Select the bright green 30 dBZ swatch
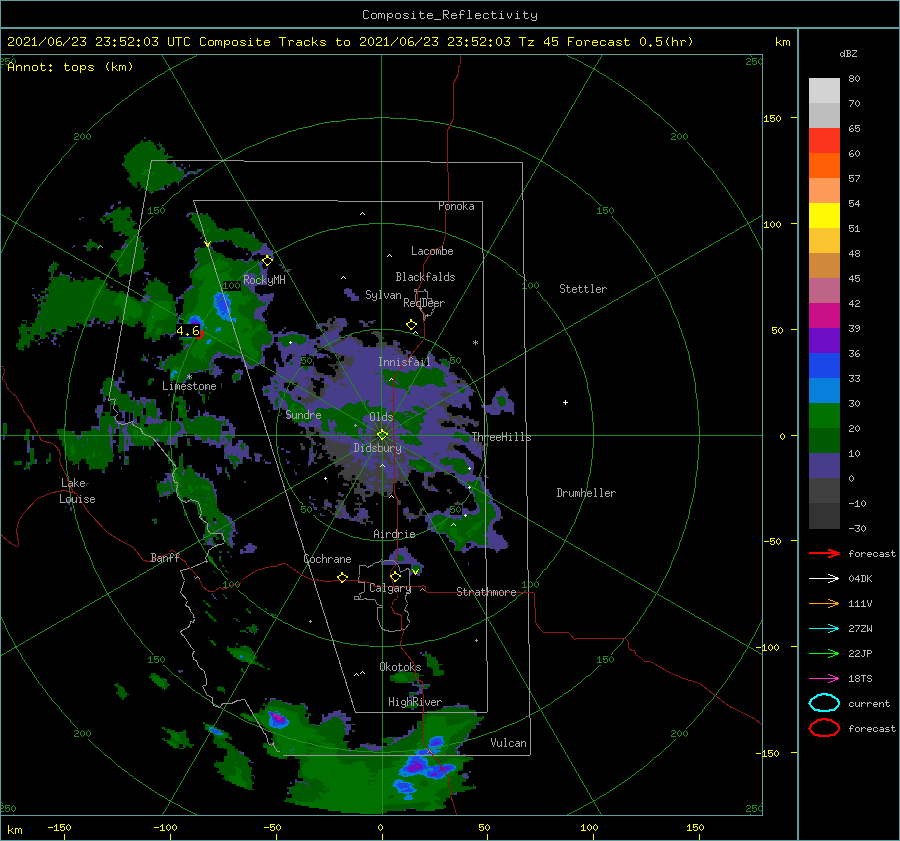 pos(824,415)
